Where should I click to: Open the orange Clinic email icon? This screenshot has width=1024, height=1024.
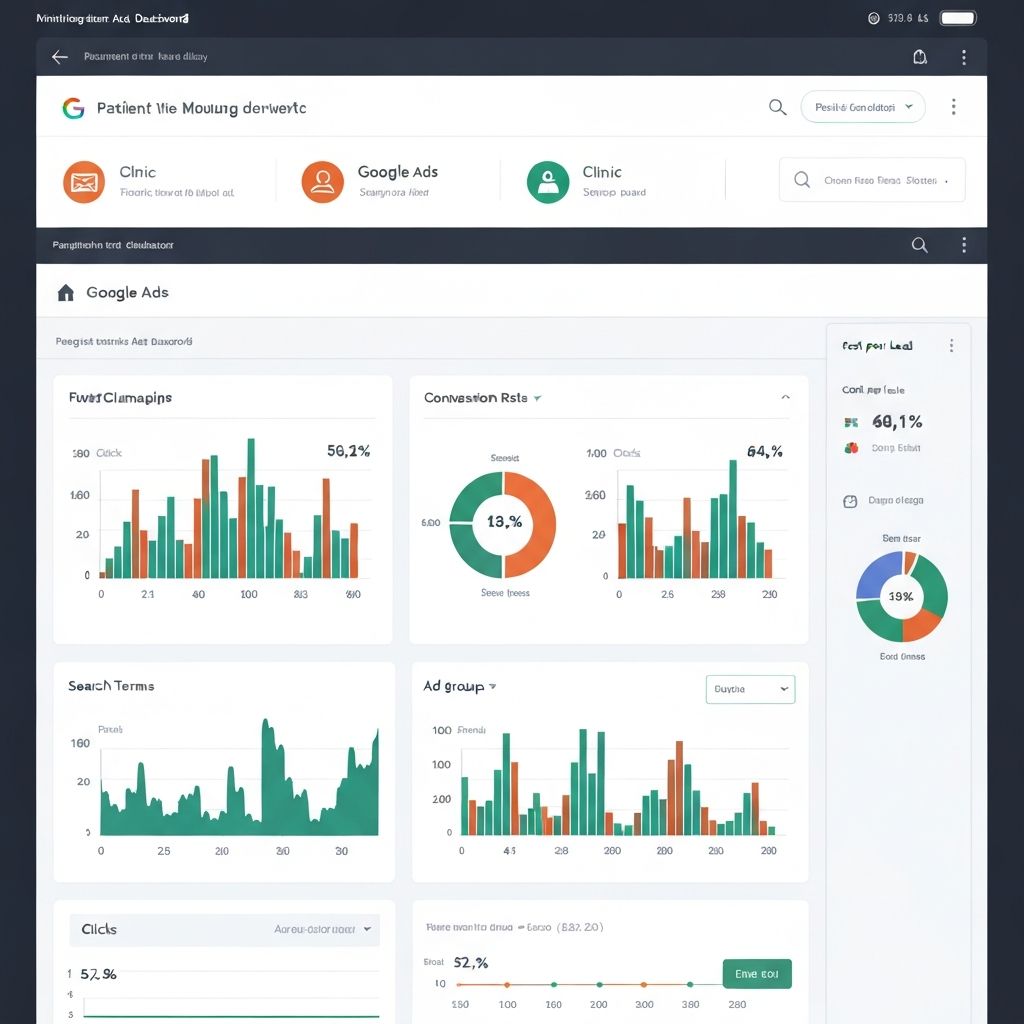(x=84, y=181)
